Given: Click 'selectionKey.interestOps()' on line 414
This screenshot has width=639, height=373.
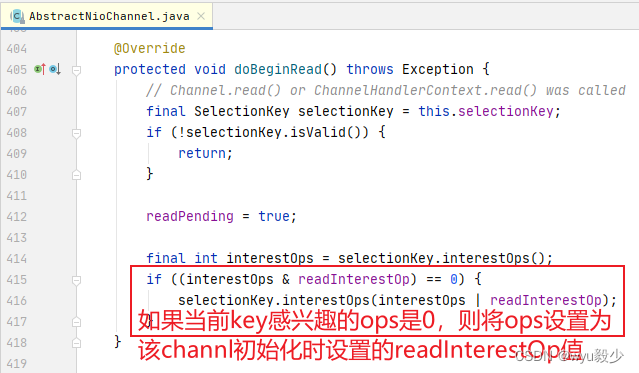Looking at the screenshot, I should coord(441,258).
